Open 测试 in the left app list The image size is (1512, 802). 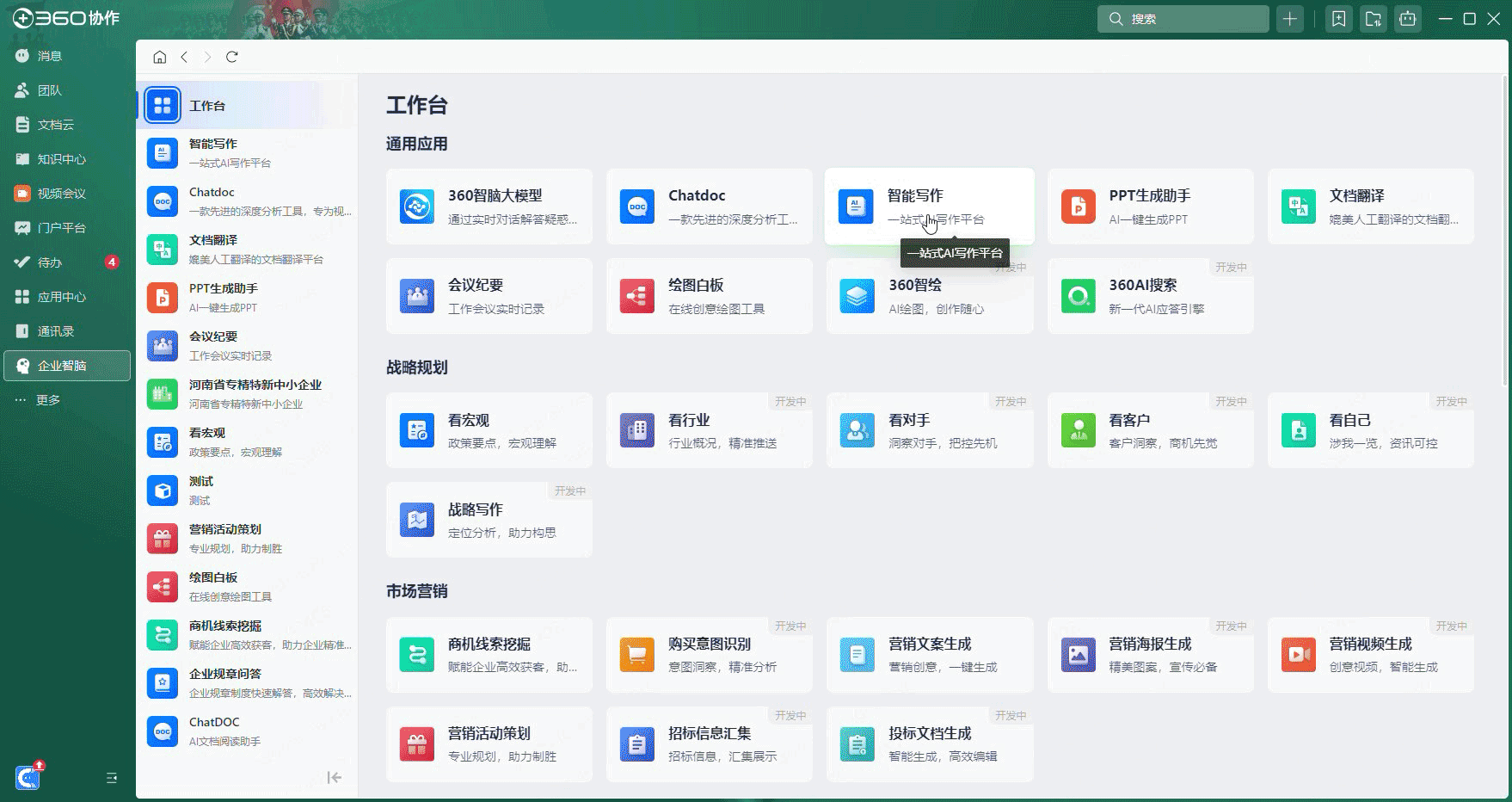[x=247, y=490]
